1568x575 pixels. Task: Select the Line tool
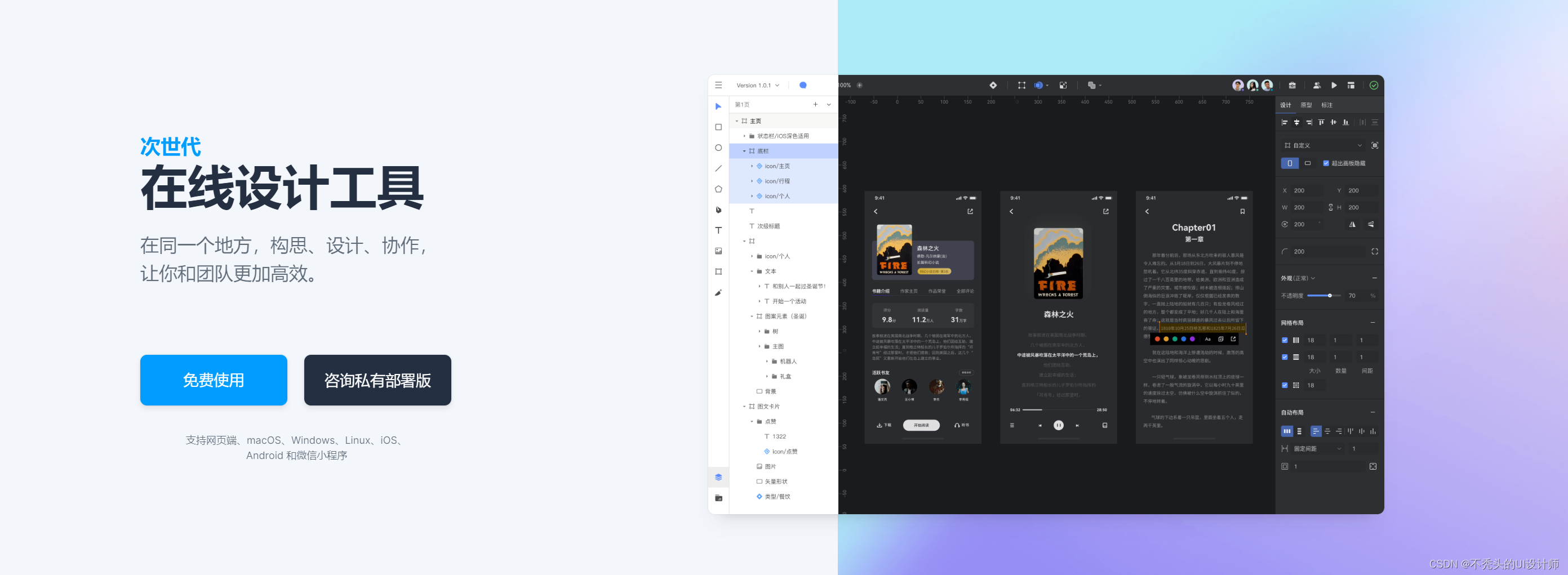tap(718, 168)
